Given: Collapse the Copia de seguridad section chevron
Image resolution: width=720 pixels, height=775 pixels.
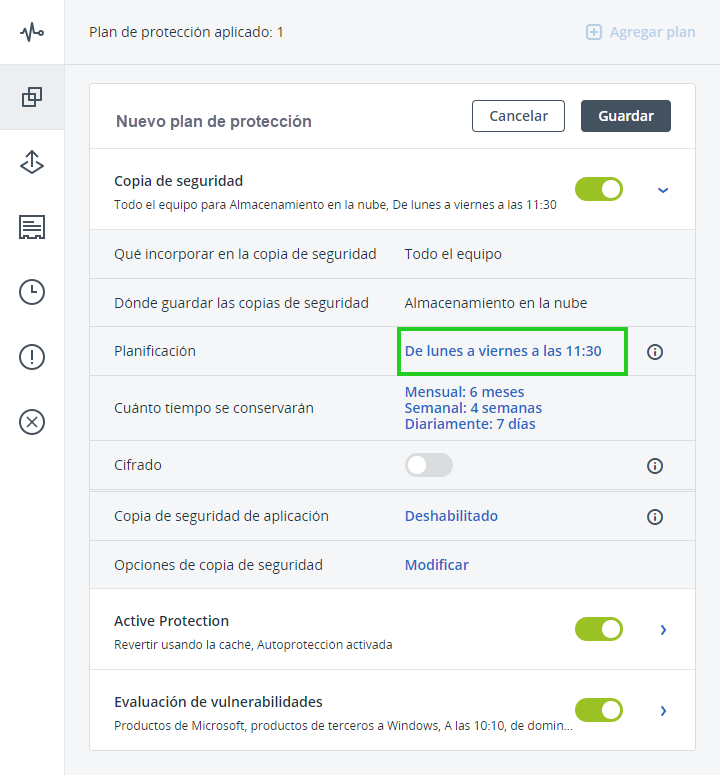Looking at the screenshot, I should click(663, 190).
